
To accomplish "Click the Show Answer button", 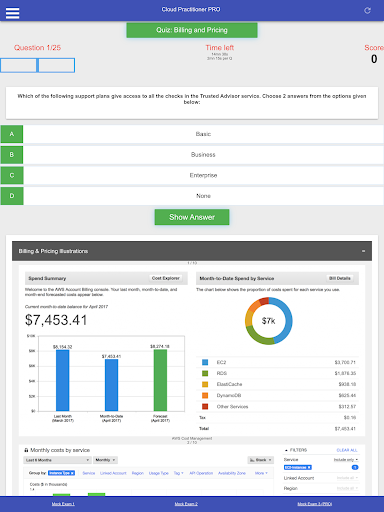I will tap(192, 217).
